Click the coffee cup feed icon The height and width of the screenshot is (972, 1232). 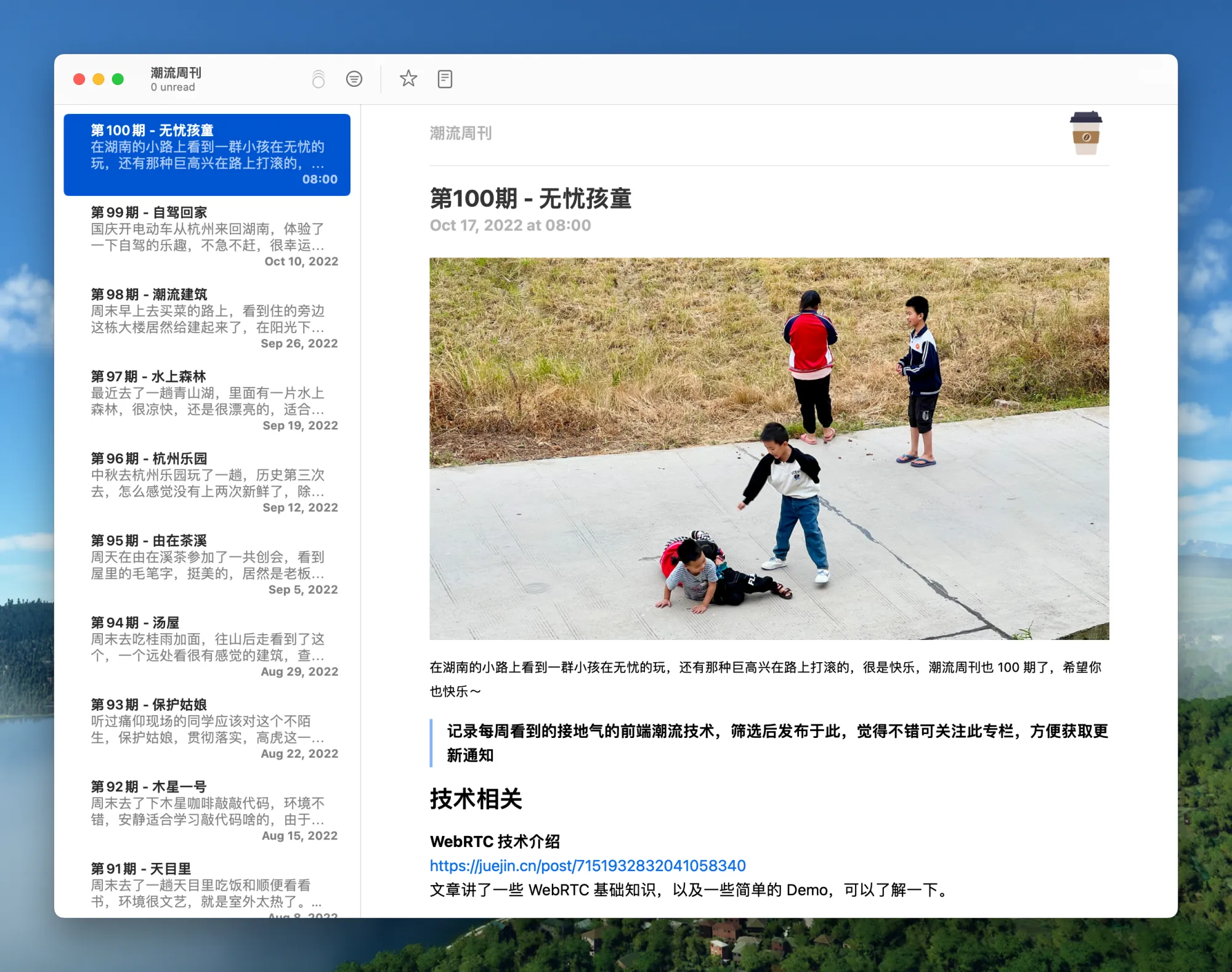point(1085,133)
